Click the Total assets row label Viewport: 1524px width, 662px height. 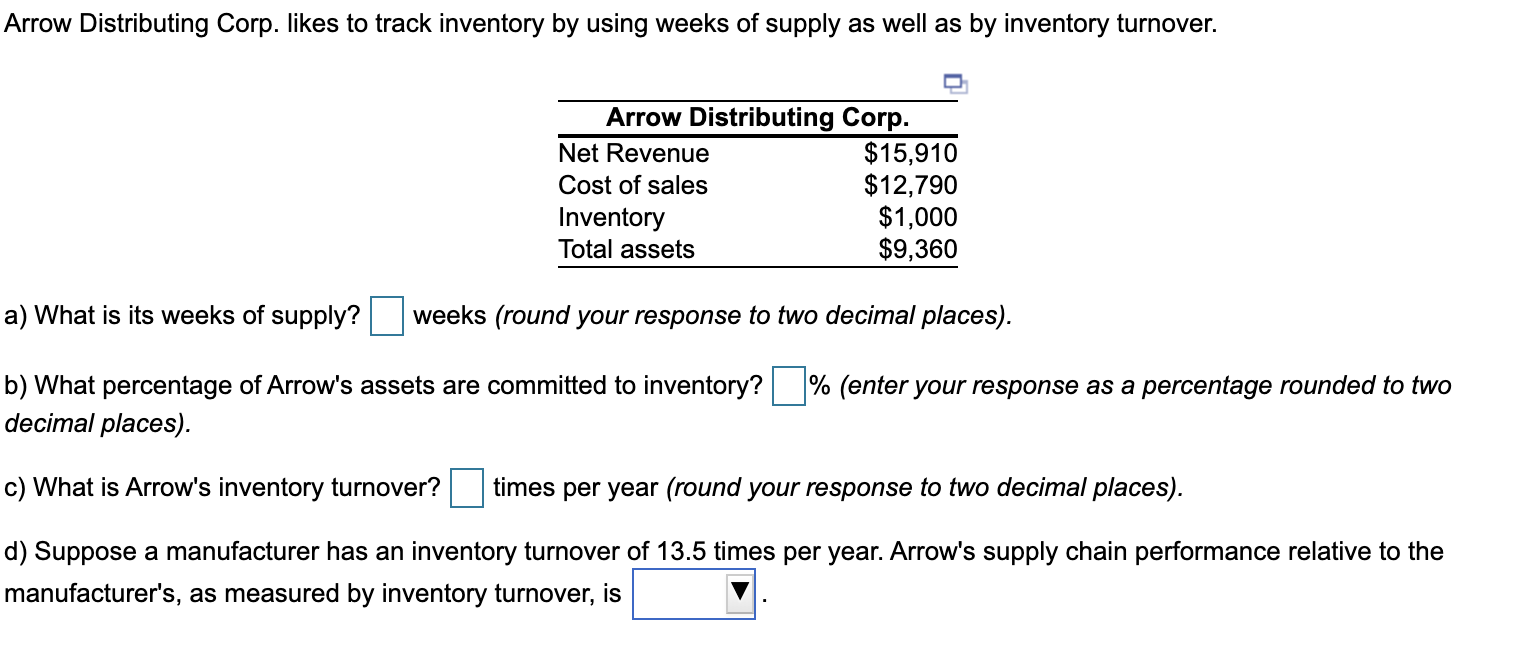tap(625, 249)
